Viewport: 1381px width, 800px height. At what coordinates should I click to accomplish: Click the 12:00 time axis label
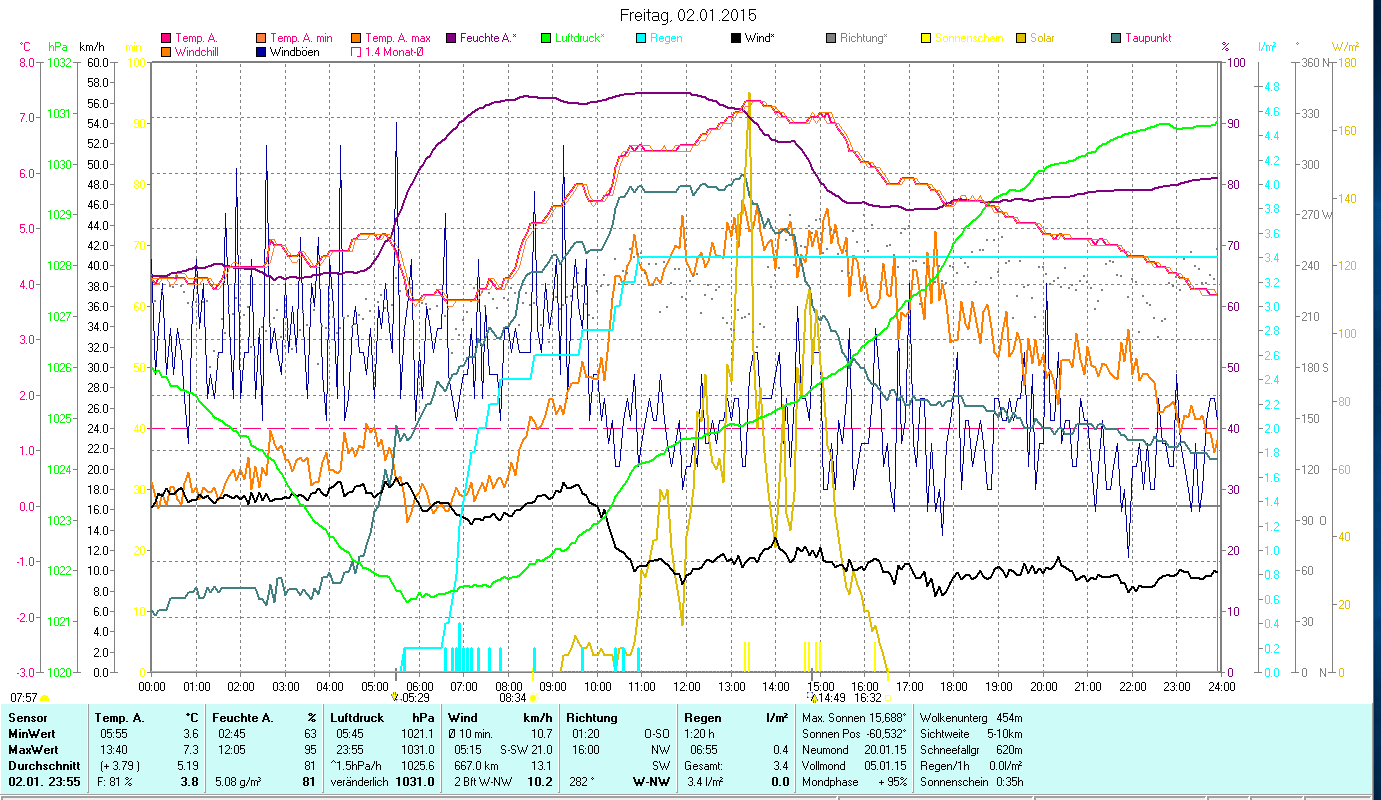tap(687, 686)
